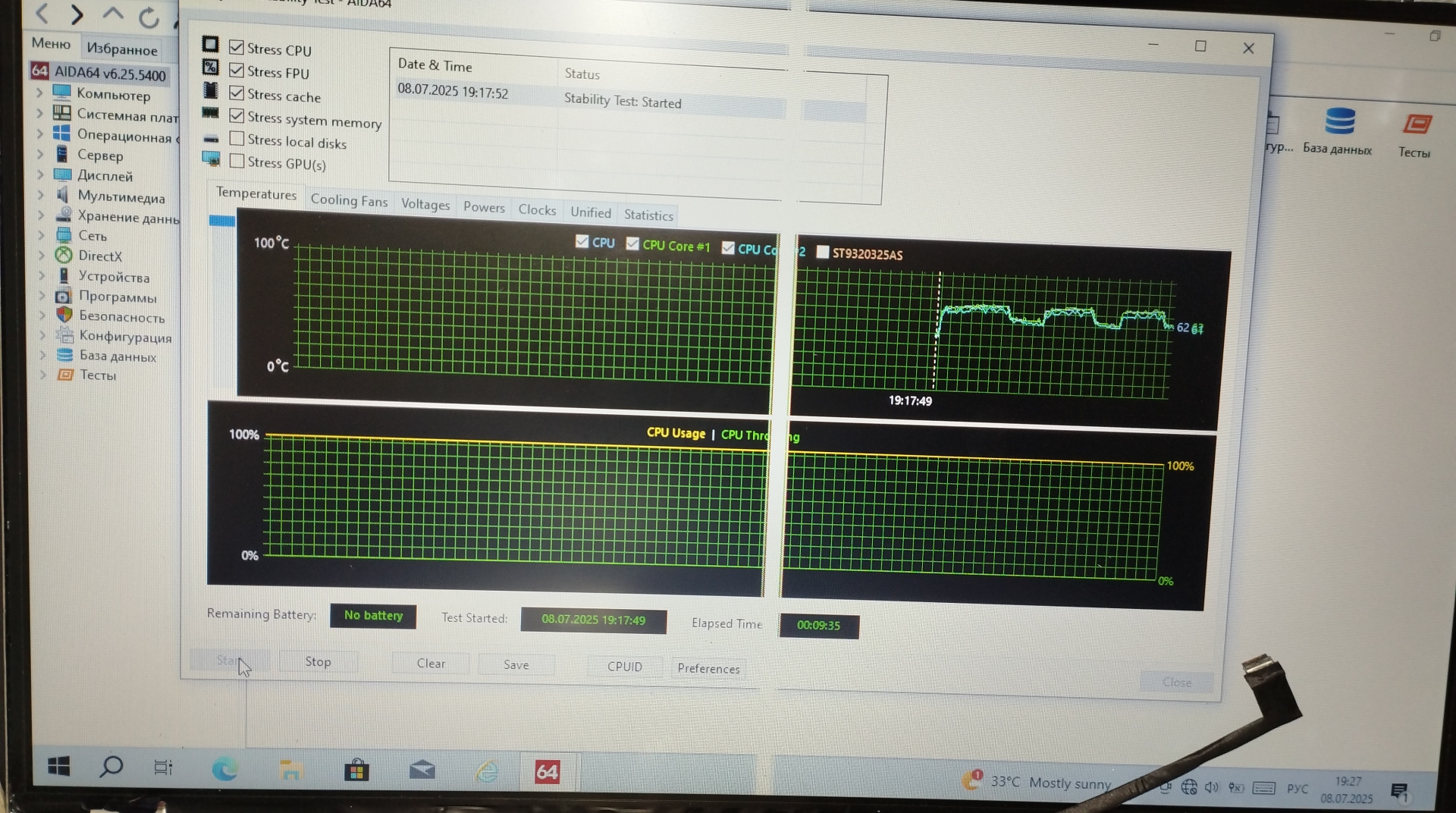The height and width of the screenshot is (813, 1456).
Task: Switch to the Cooling Fans tab
Action: point(349,200)
